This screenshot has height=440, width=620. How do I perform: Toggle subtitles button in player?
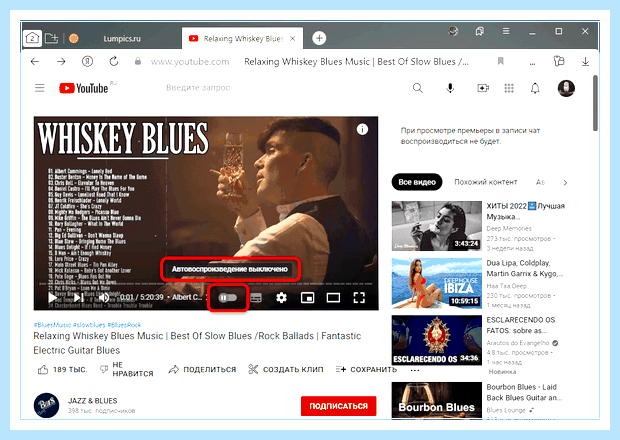[x=256, y=298]
